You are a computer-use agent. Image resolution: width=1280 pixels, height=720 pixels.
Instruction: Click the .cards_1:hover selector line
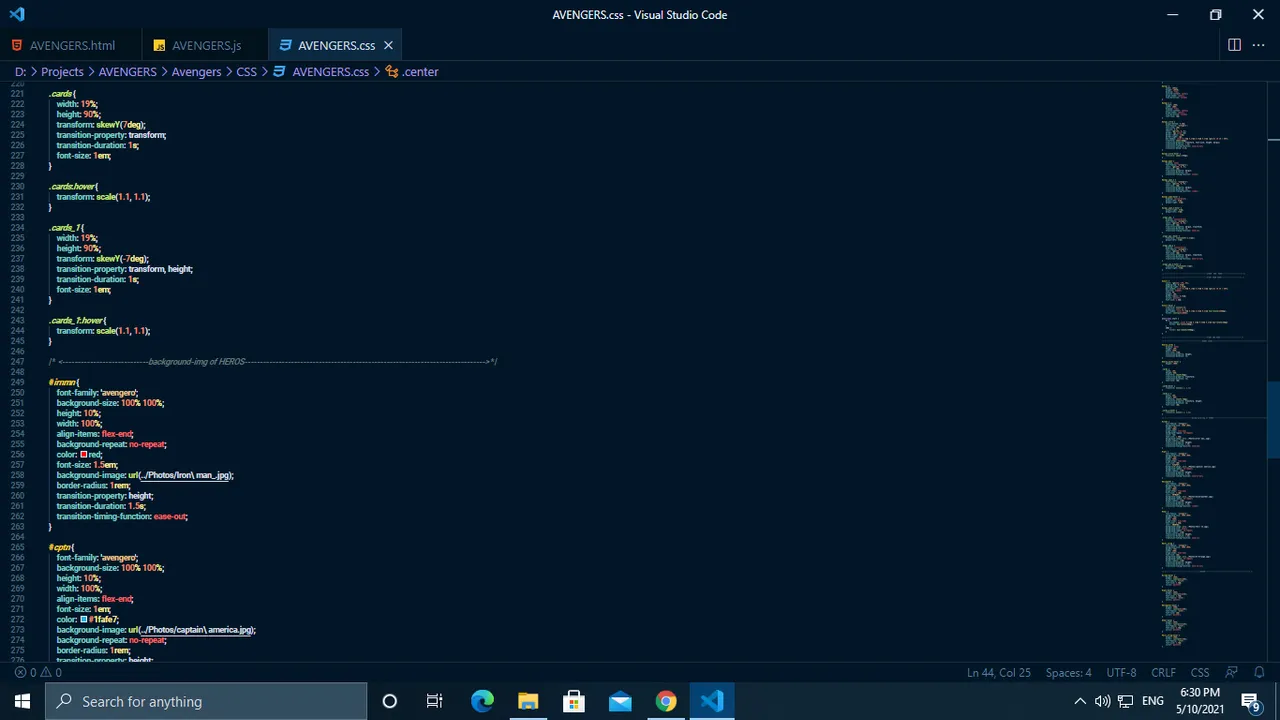[x=77, y=320]
